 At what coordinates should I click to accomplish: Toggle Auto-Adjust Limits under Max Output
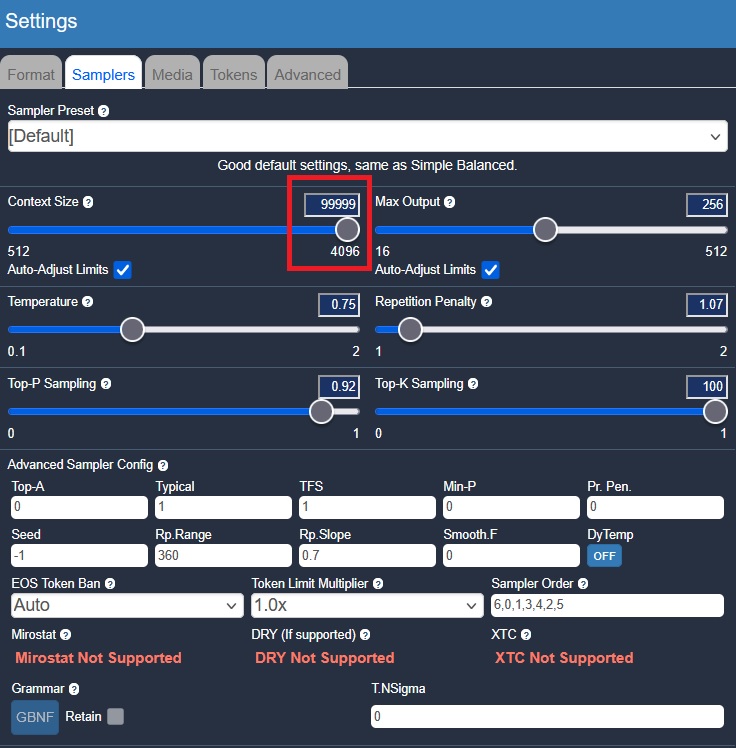(x=490, y=270)
